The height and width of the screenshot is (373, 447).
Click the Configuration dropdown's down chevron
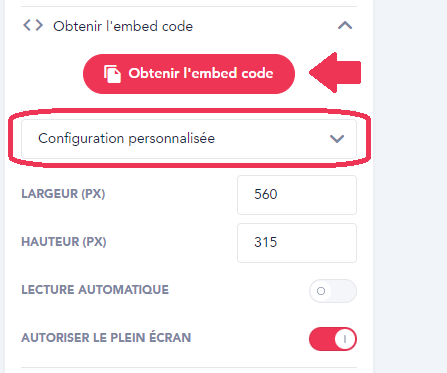(337, 139)
